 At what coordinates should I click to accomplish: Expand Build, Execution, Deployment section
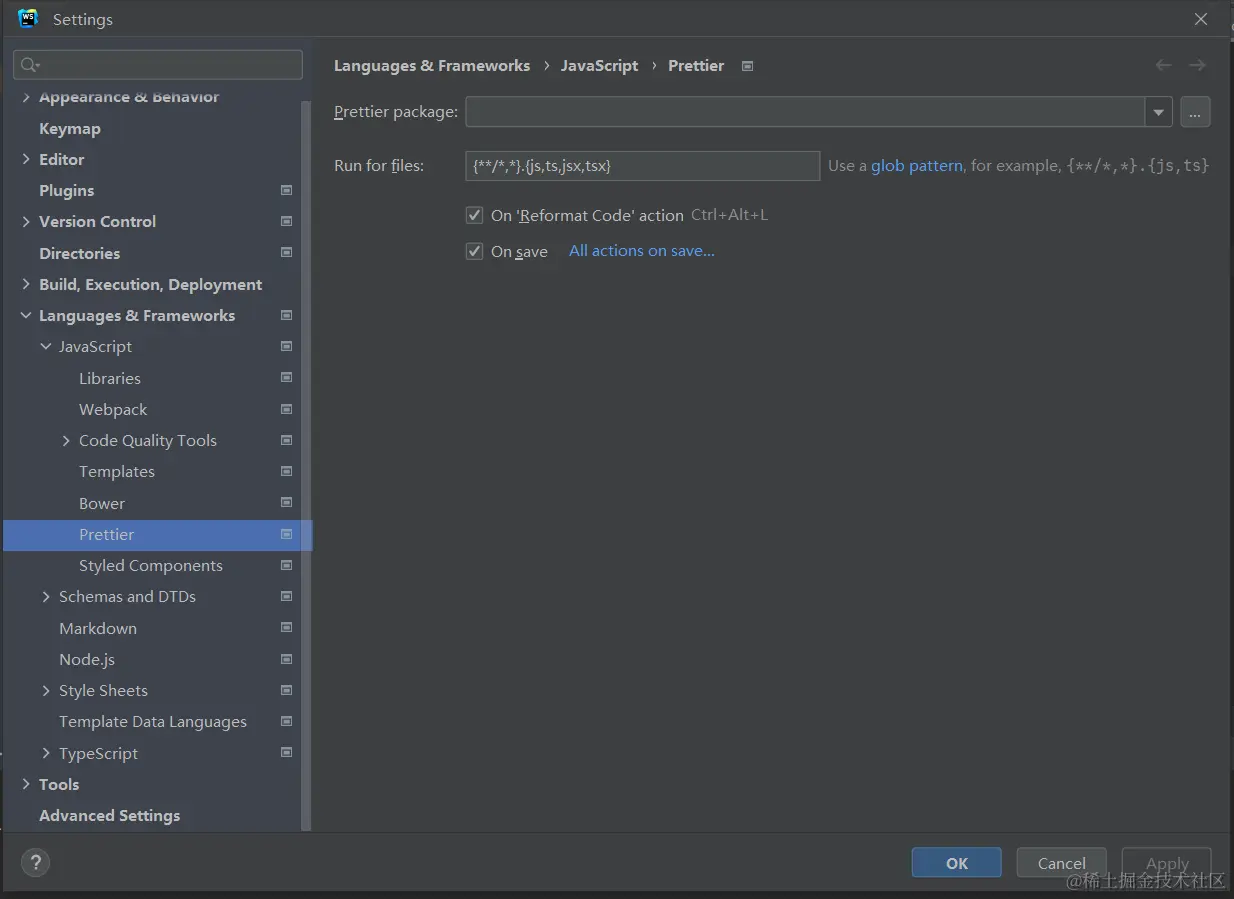[x=26, y=284]
